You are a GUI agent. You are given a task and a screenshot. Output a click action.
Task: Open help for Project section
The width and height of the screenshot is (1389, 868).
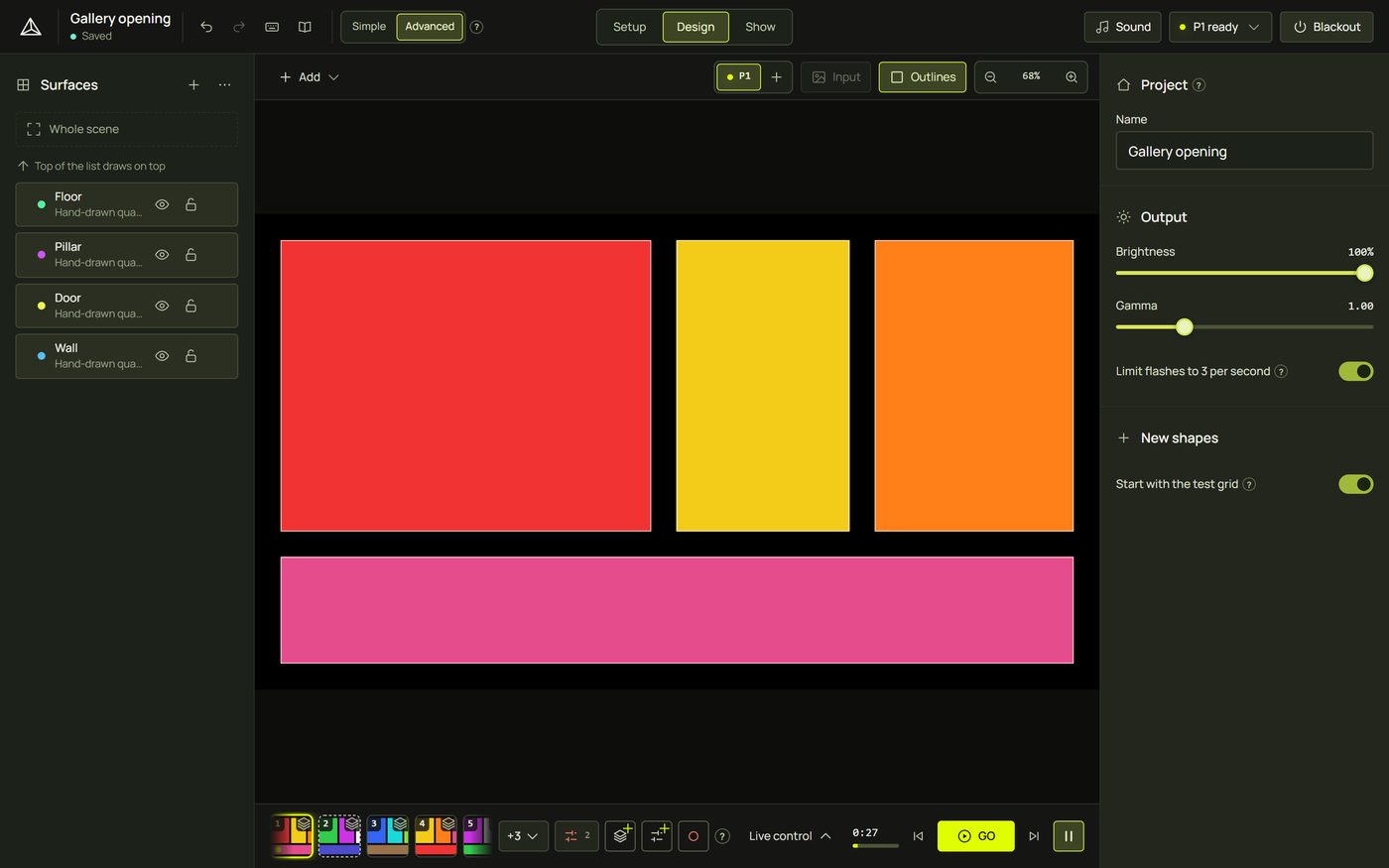pos(1199,85)
